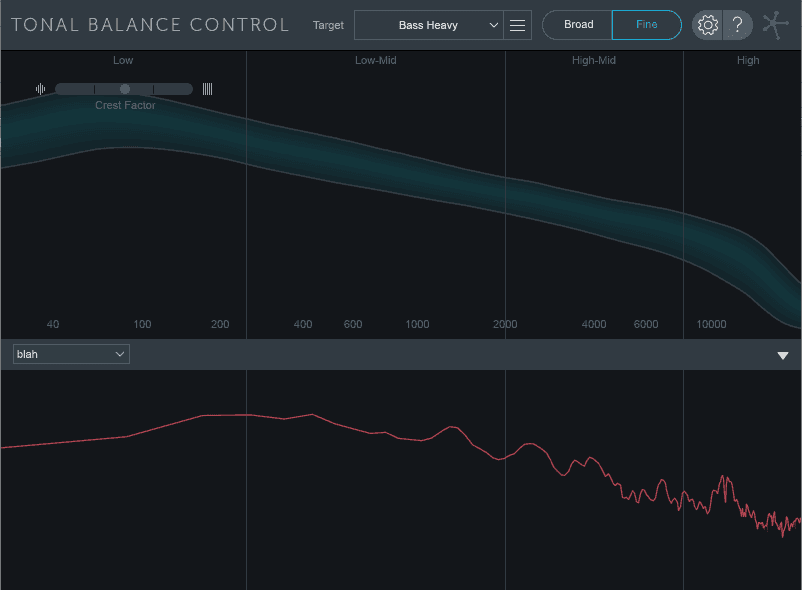The width and height of the screenshot is (802, 590).
Task: Click the Low band label
Action: pyautogui.click(x=123, y=60)
